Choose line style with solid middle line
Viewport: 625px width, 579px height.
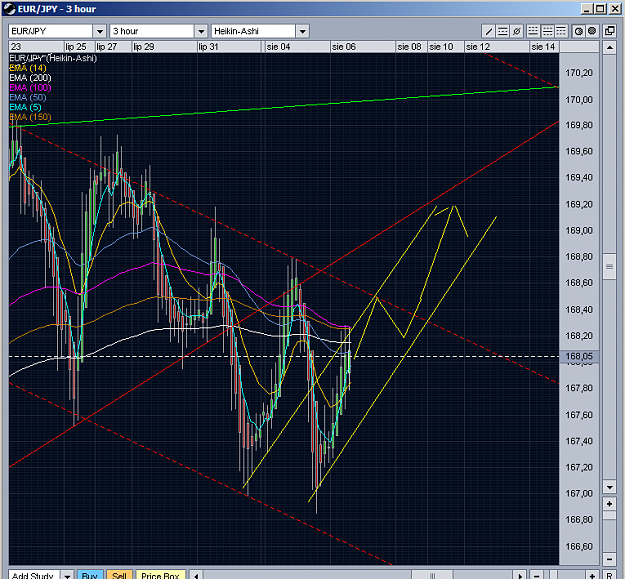click(547, 31)
